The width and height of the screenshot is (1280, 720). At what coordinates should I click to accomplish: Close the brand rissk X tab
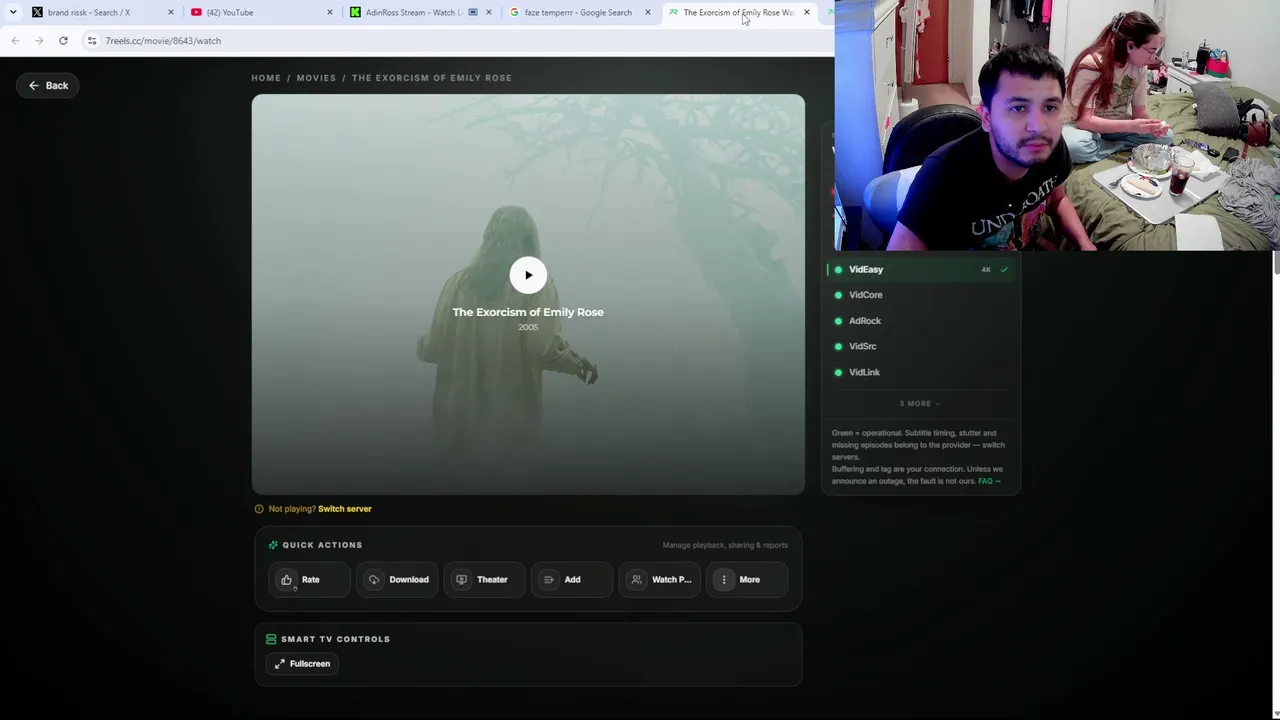171,12
